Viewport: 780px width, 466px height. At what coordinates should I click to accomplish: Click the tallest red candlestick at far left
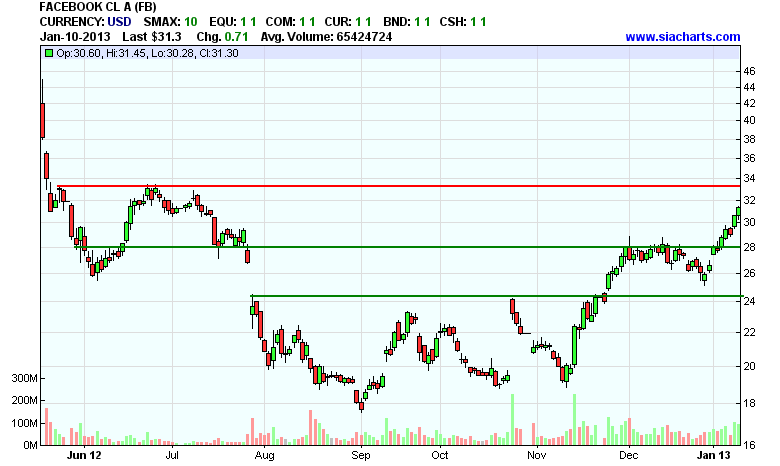(42, 120)
